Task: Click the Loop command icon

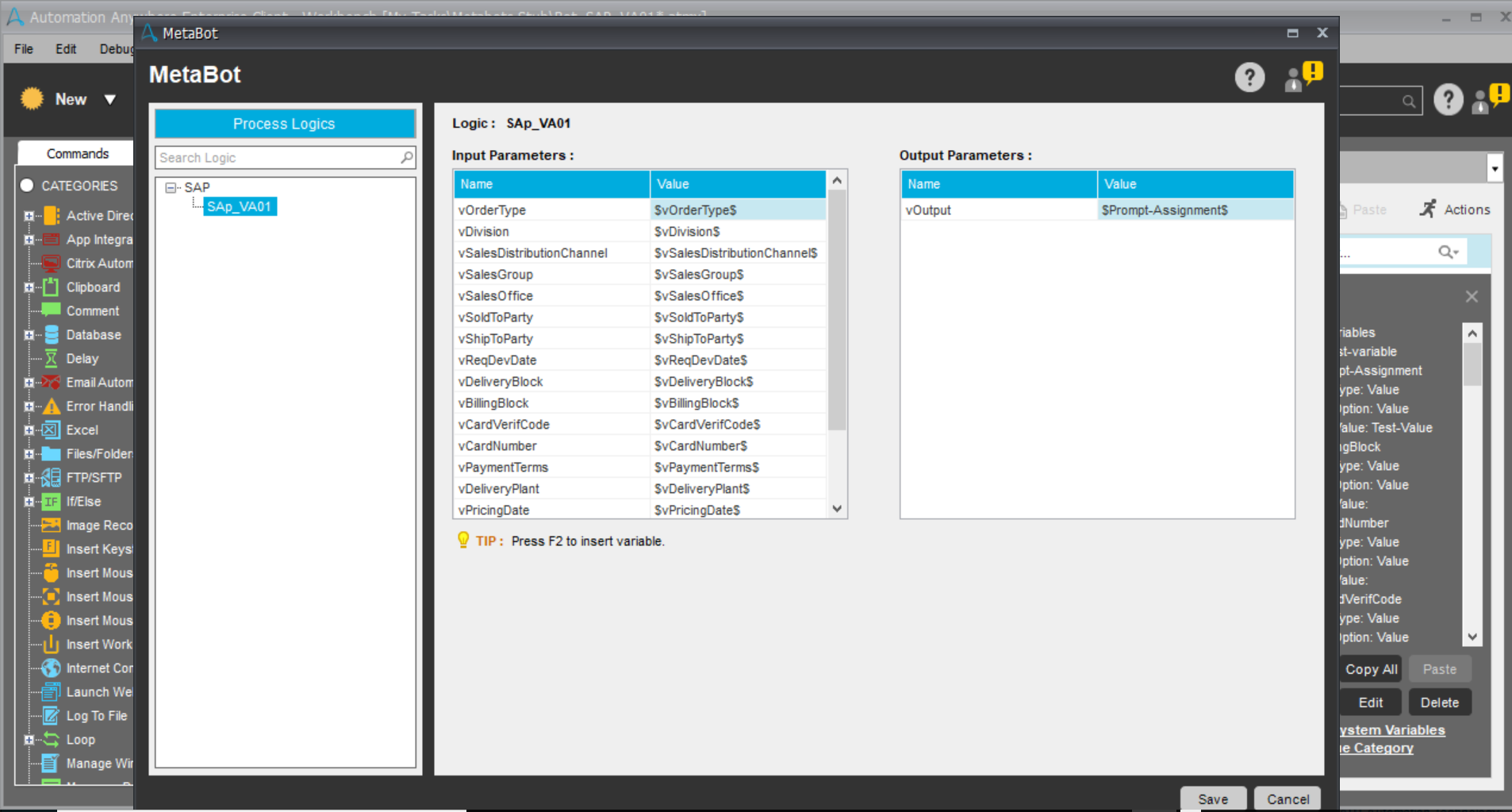Action: click(x=52, y=740)
